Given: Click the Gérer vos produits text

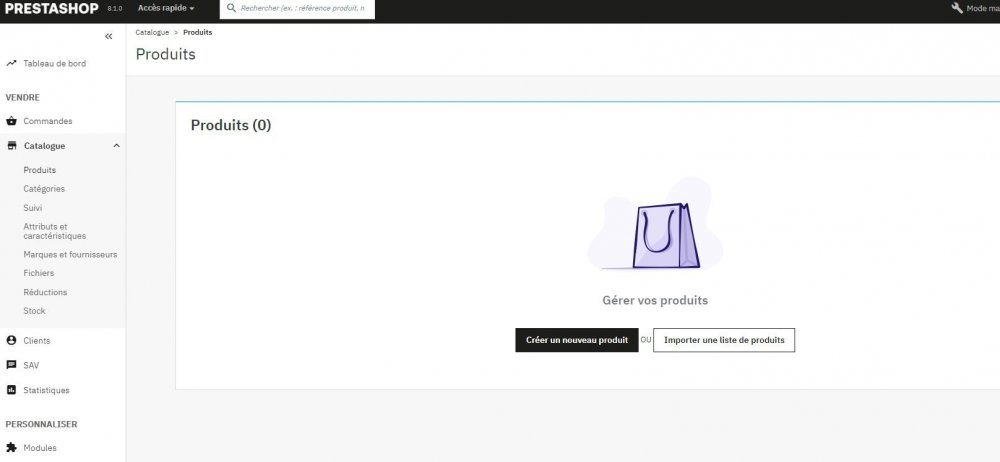Looking at the screenshot, I should pos(655,300).
